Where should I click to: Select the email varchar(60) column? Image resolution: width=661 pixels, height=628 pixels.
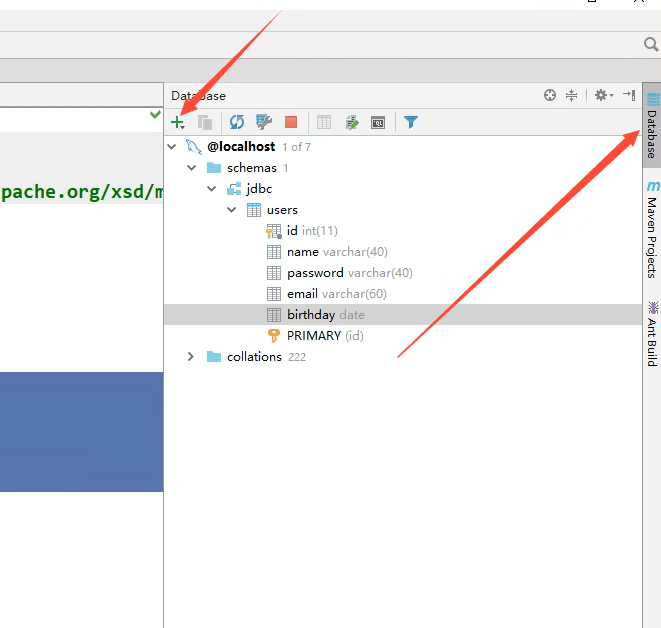click(x=403, y=294)
